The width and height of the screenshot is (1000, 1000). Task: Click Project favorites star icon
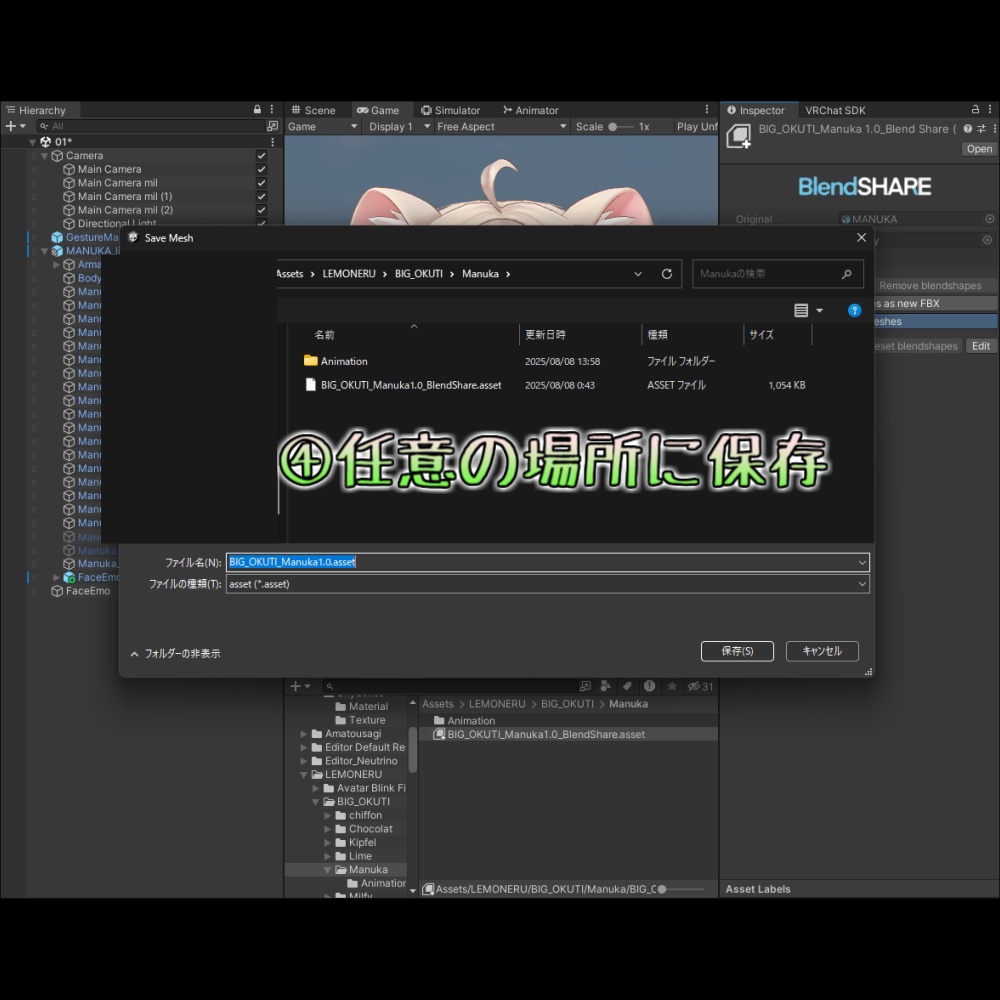[x=672, y=686]
